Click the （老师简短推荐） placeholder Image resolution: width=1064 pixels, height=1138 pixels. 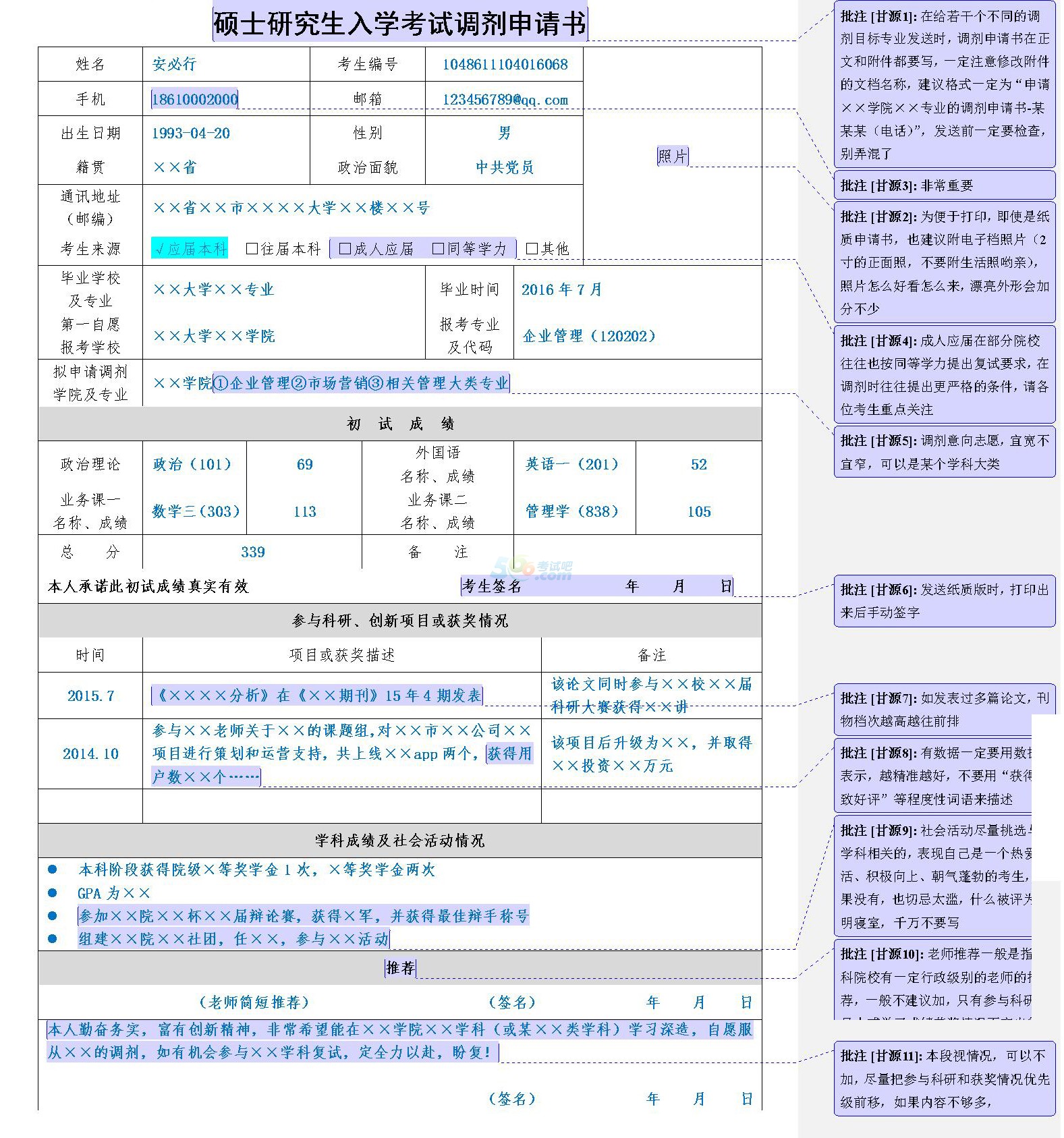[254, 1002]
